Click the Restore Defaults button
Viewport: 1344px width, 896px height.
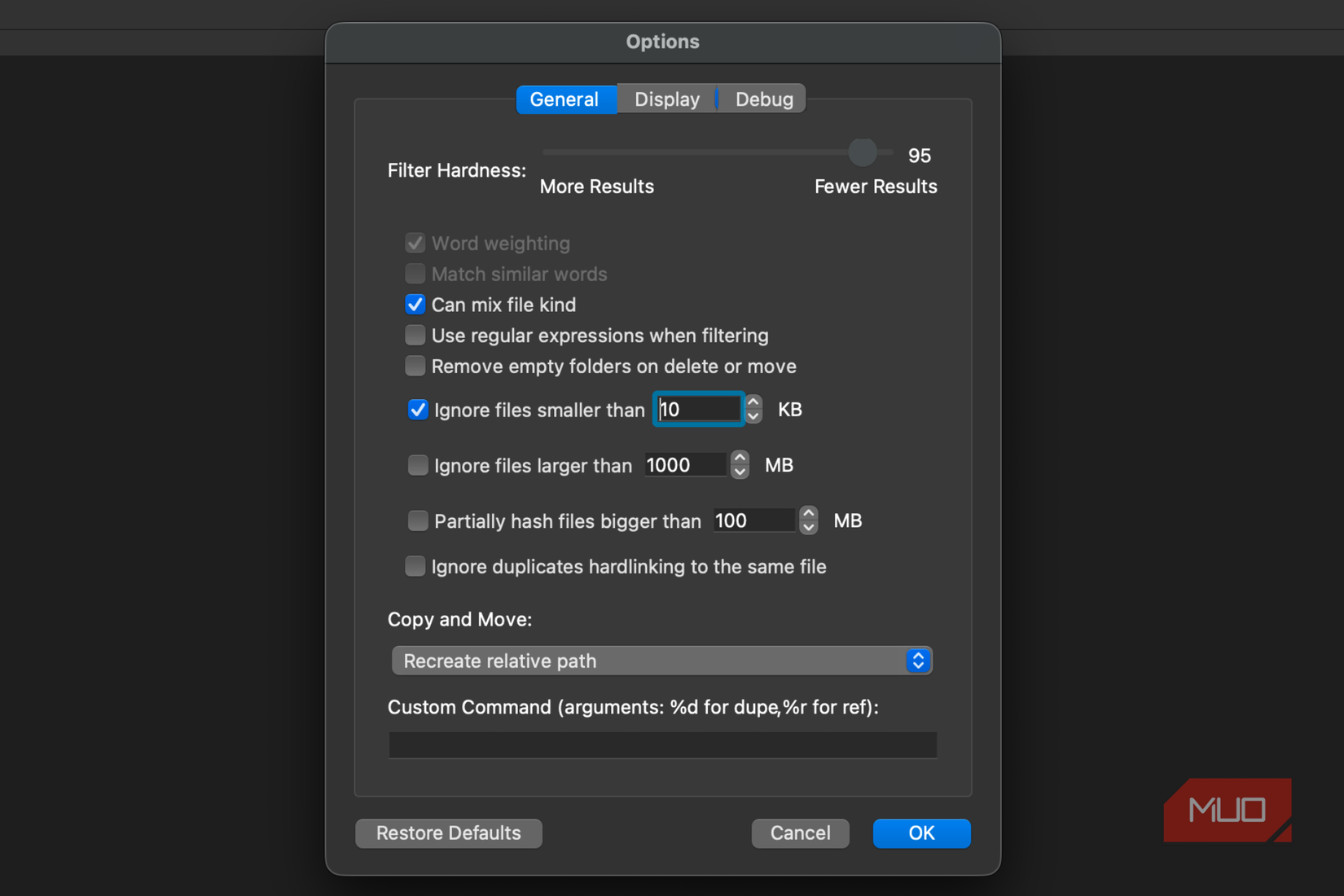[x=448, y=832]
